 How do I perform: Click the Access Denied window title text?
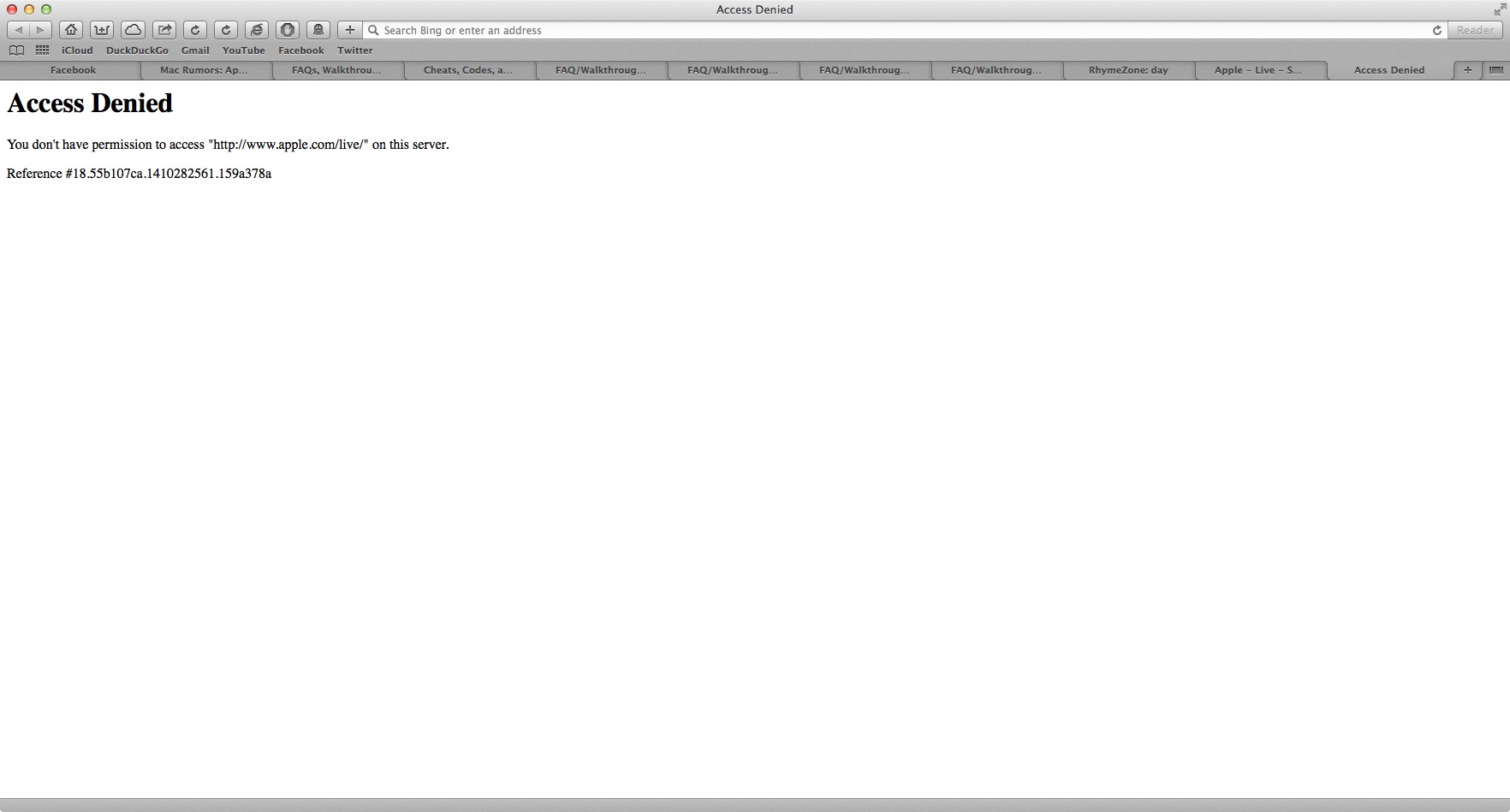click(x=755, y=9)
